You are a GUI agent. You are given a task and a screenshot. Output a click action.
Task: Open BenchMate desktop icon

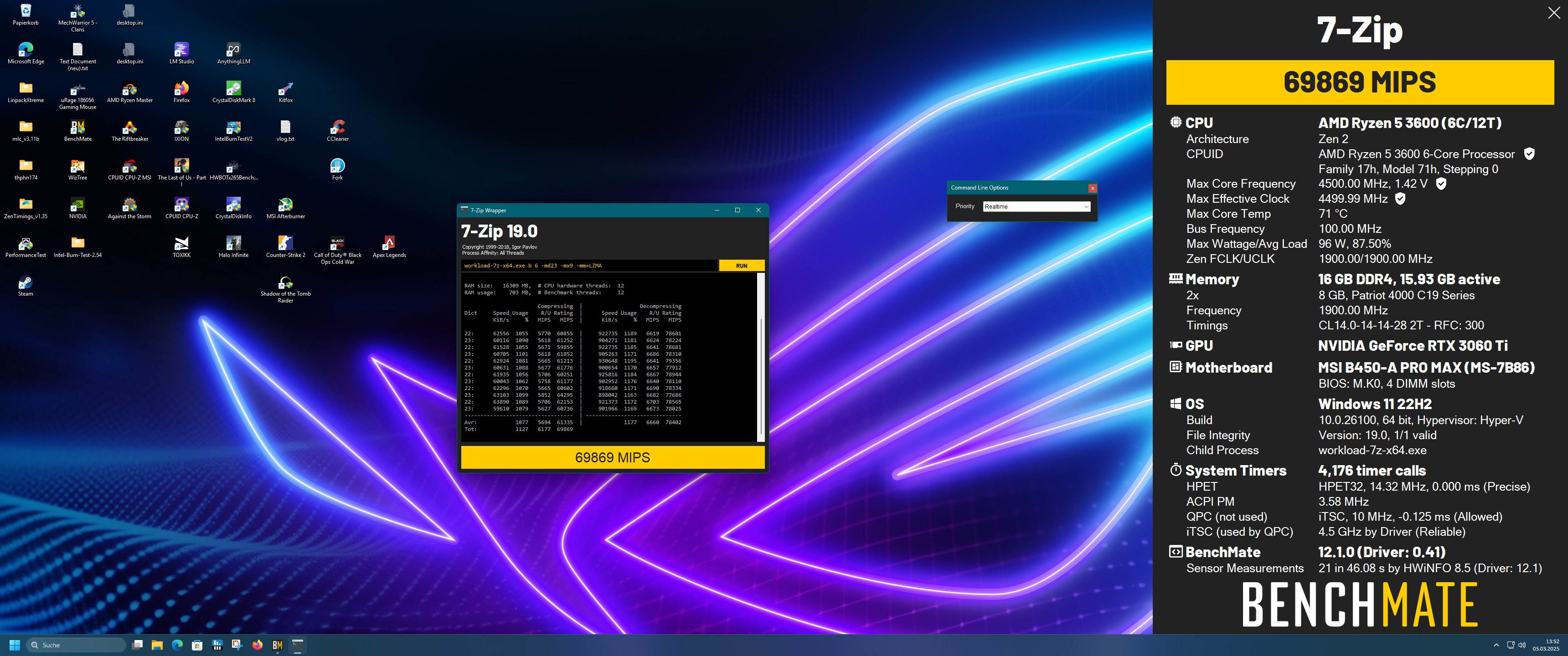click(x=78, y=131)
